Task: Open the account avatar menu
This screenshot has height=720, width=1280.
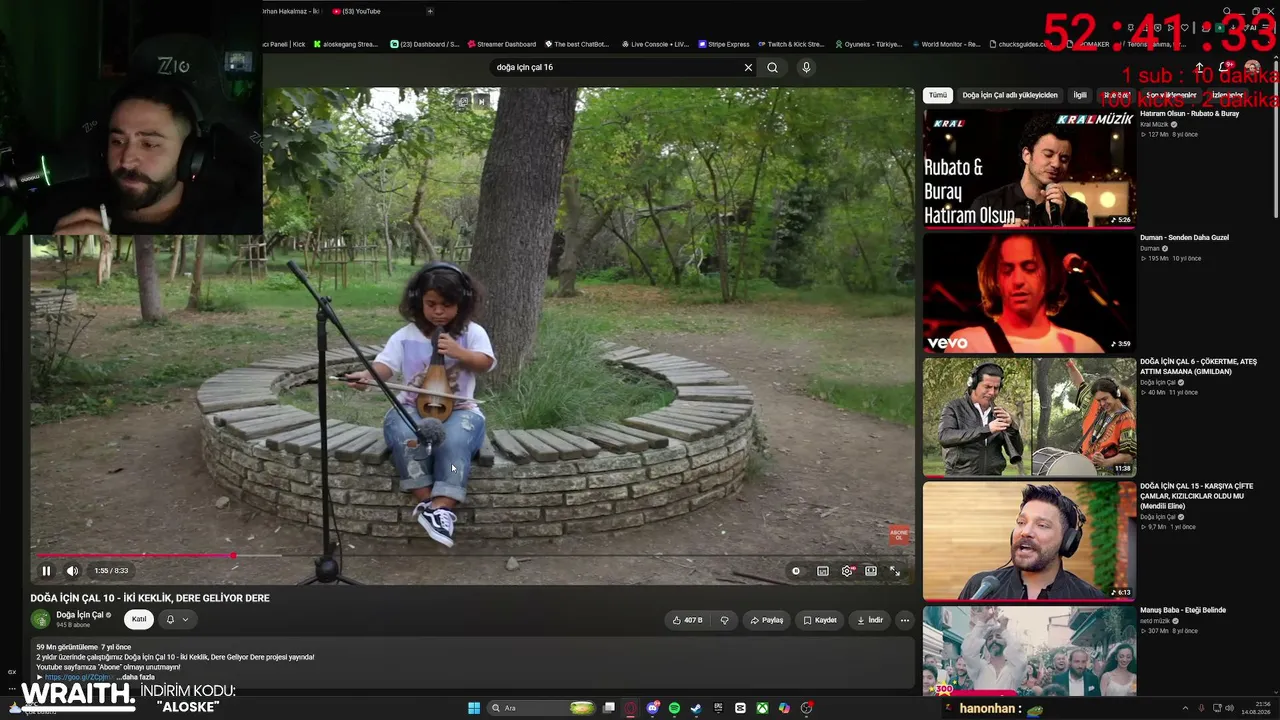Action: tap(1252, 68)
